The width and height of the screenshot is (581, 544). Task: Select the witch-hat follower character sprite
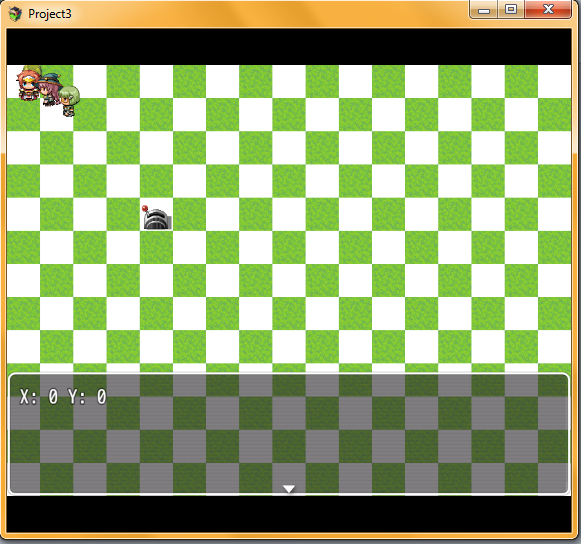tap(50, 89)
